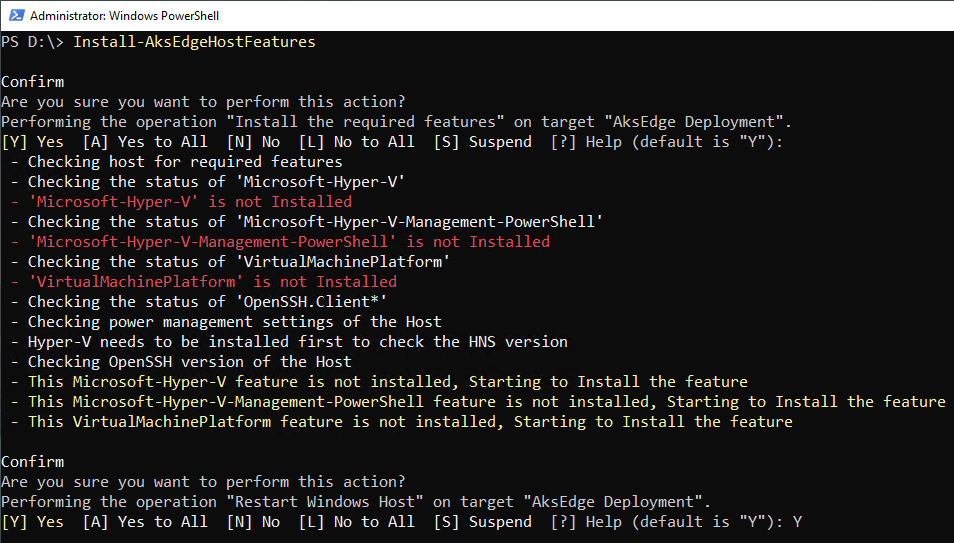The height and width of the screenshot is (543, 954).
Task: Click the first Confirm heading
Action: tap(33, 82)
